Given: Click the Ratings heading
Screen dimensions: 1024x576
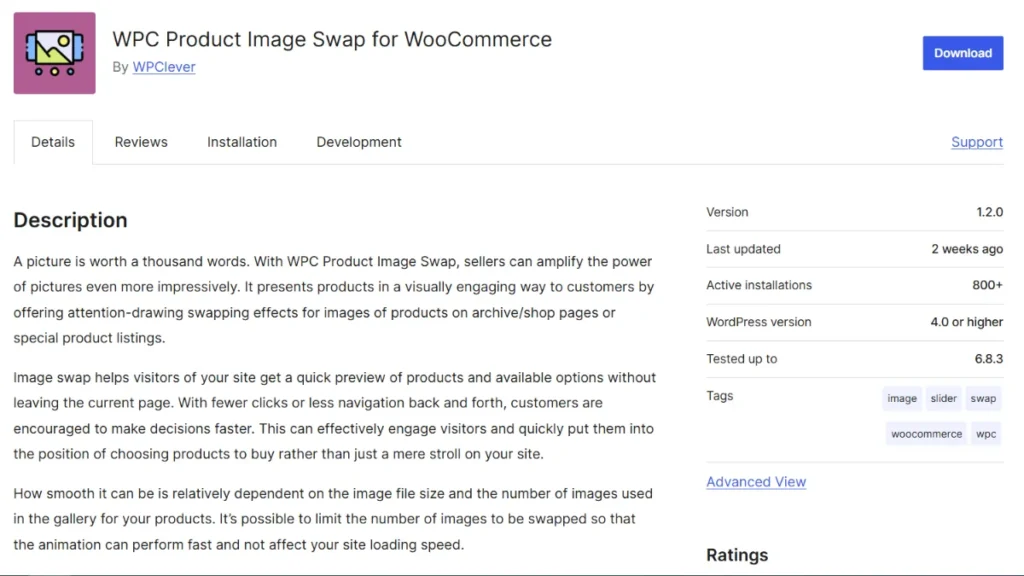Looking at the screenshot, I should 736,554.
